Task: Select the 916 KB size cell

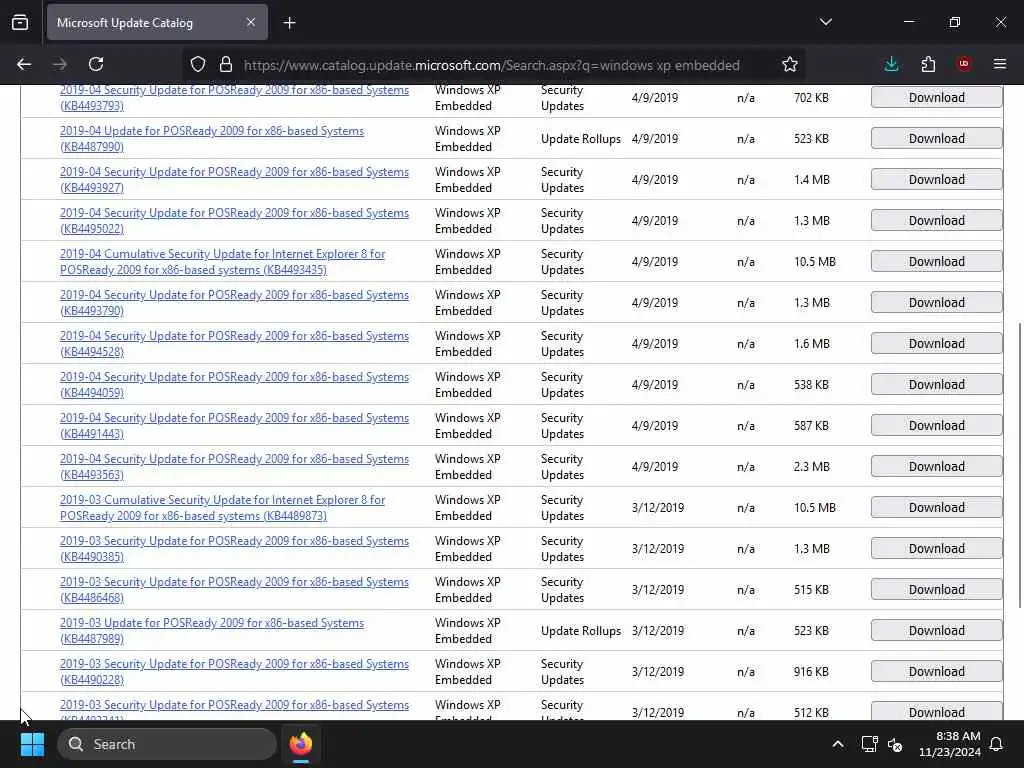Action: tap(811, 672)
